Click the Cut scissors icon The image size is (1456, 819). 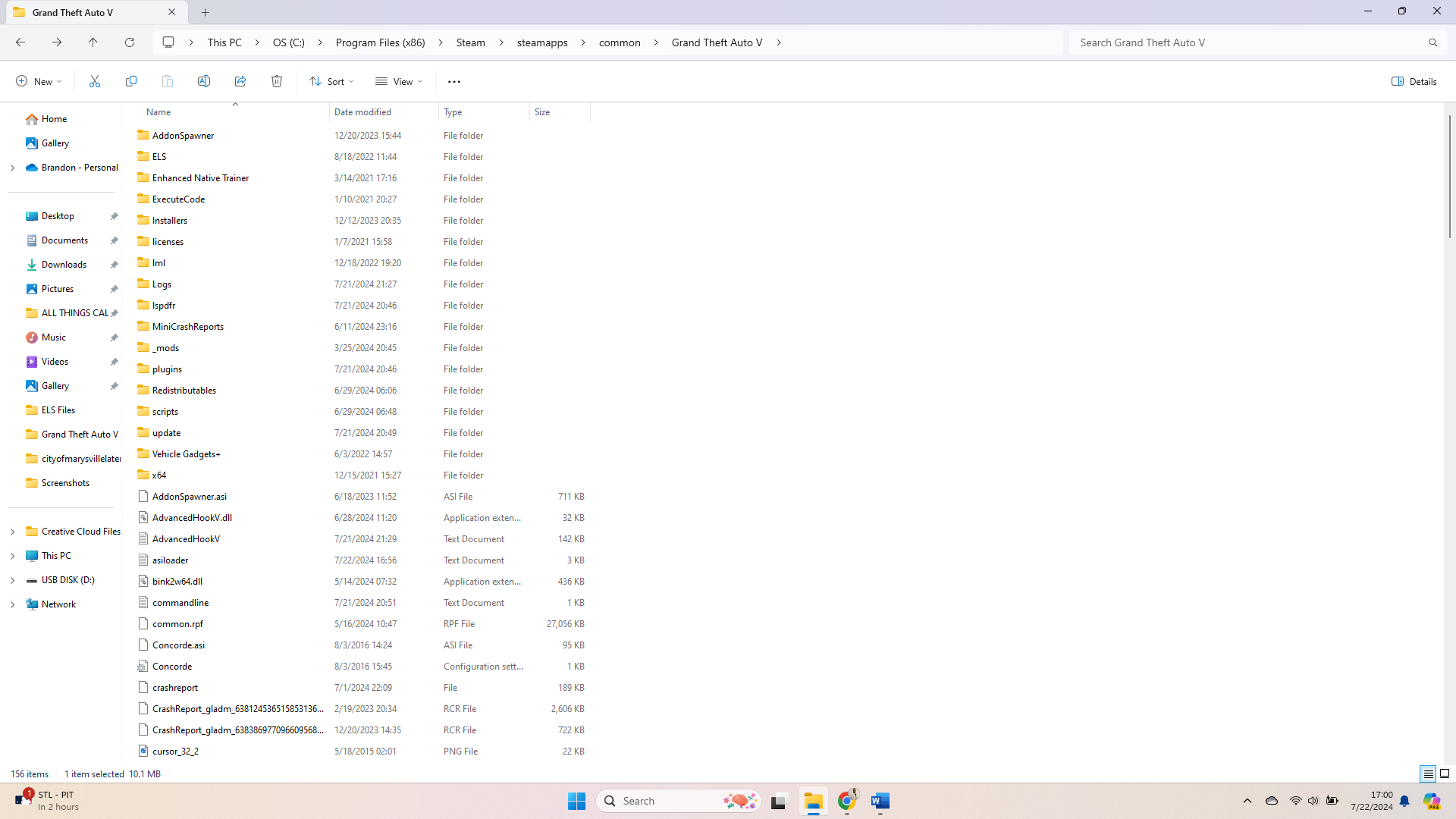tap(95, 81)
